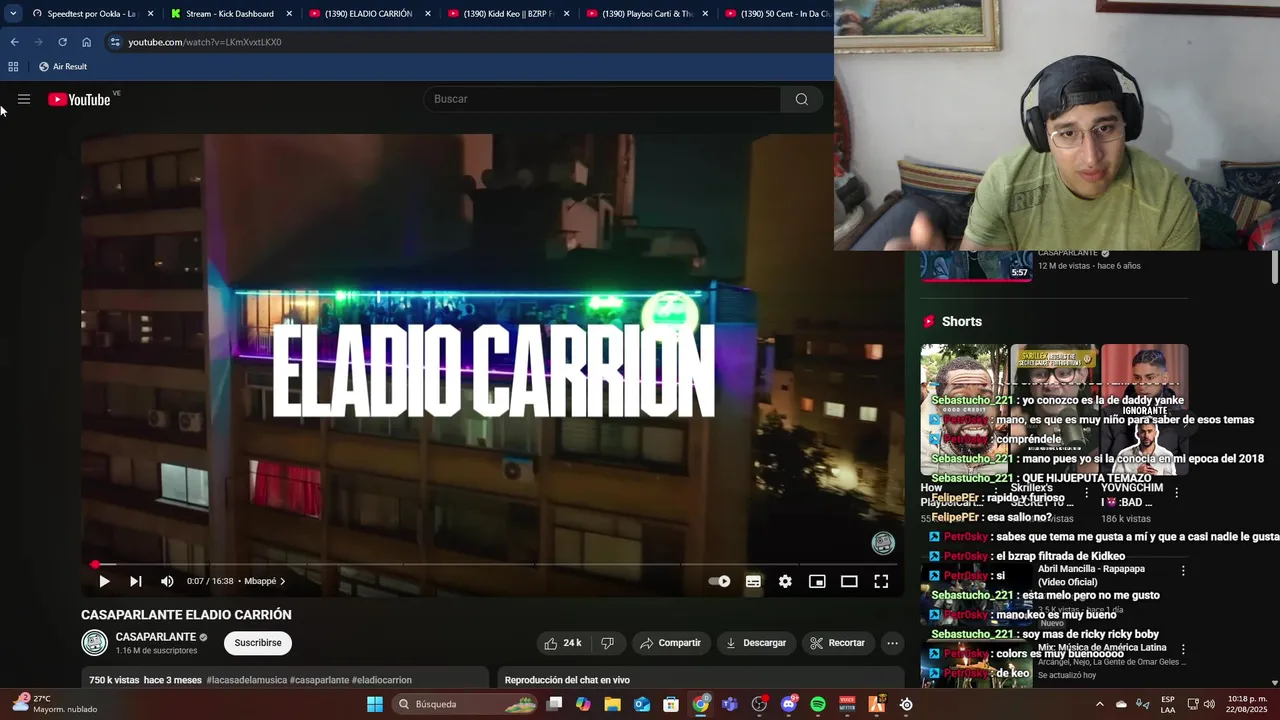
Task: Like the video with 24 k likes
Action: point(562,643)
